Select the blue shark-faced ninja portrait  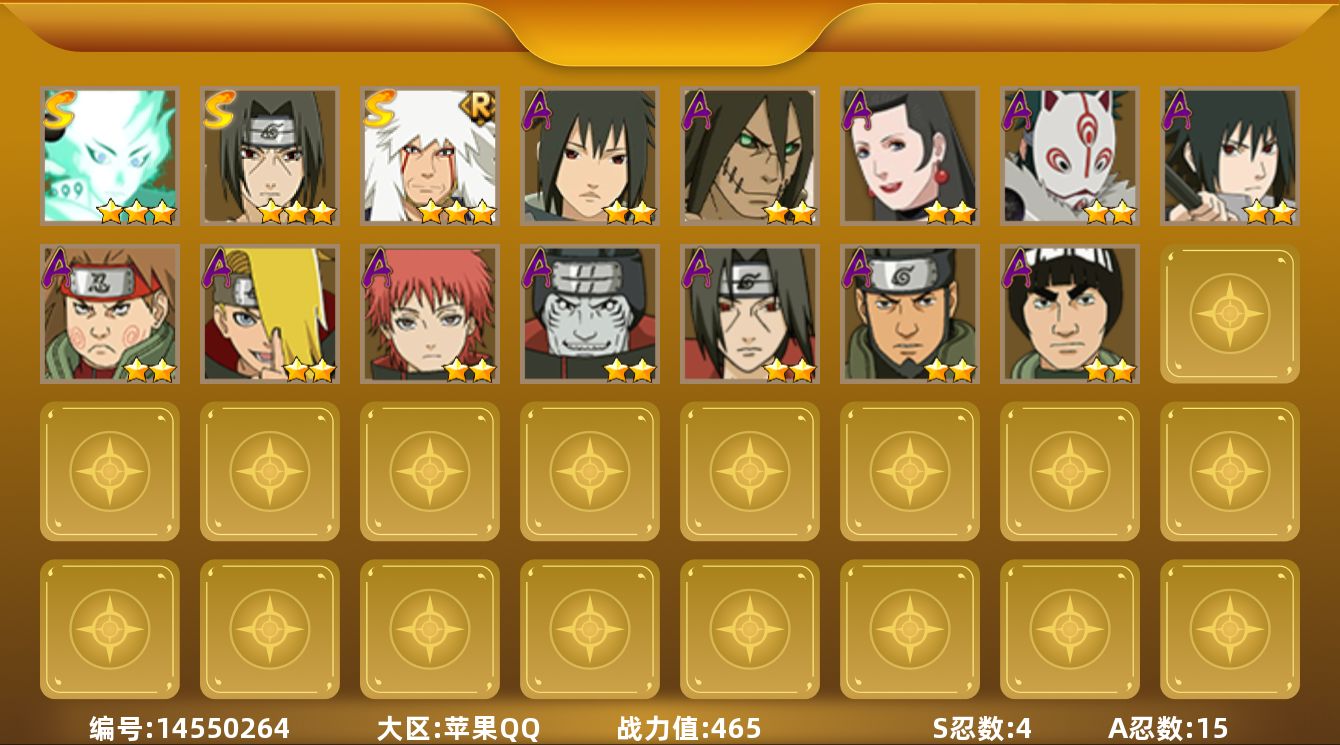(590, 314)
